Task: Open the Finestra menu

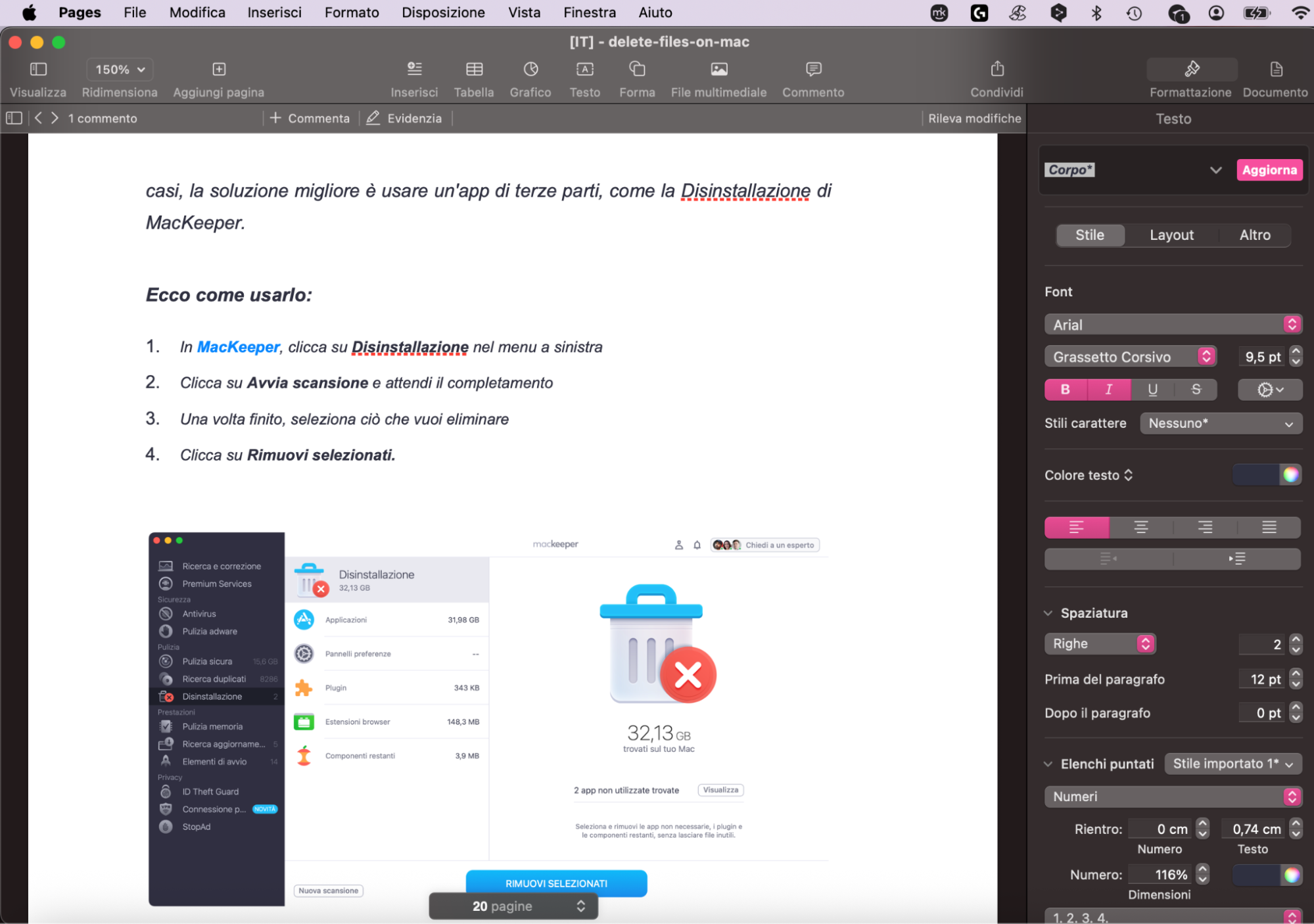Action: point(590,13)
